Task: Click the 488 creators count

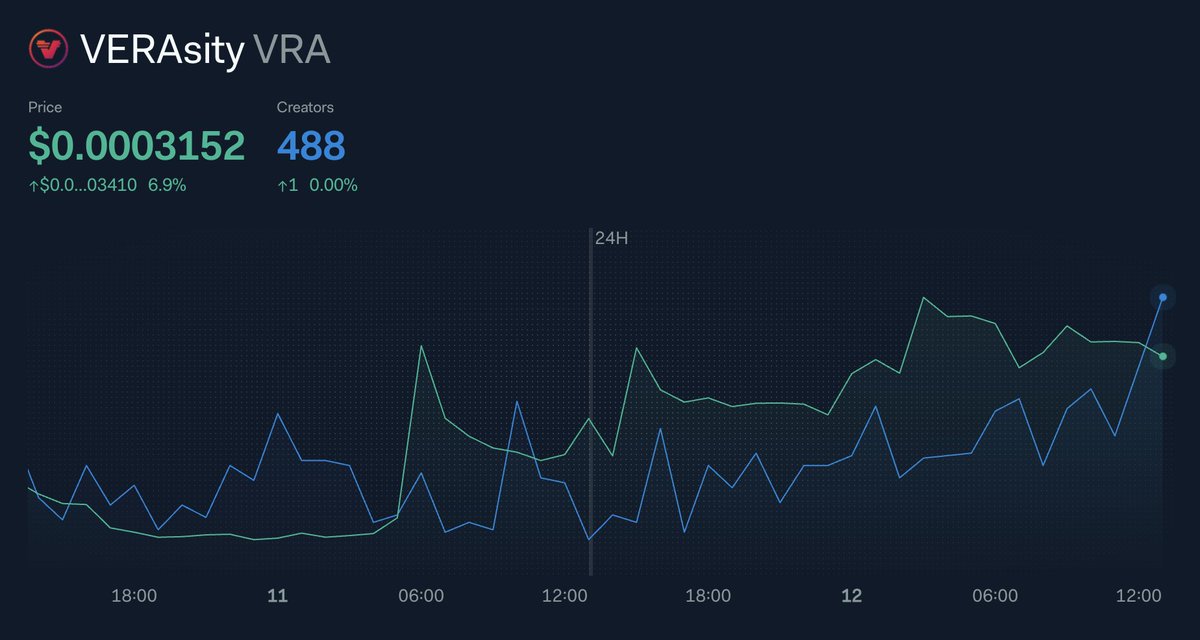Action: (310, 146)
